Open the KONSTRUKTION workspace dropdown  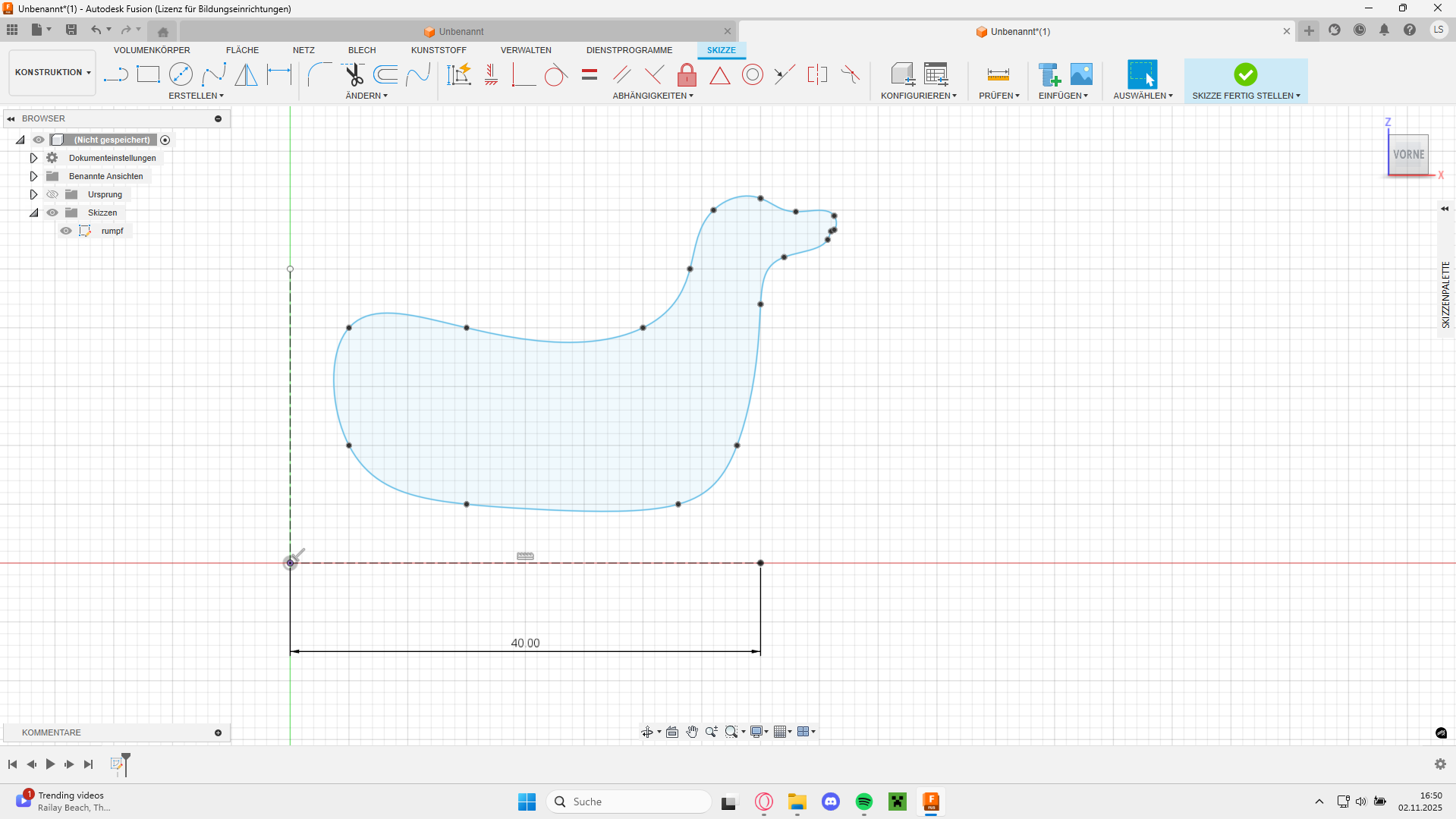pyautogui.click(x=52, y=72)
